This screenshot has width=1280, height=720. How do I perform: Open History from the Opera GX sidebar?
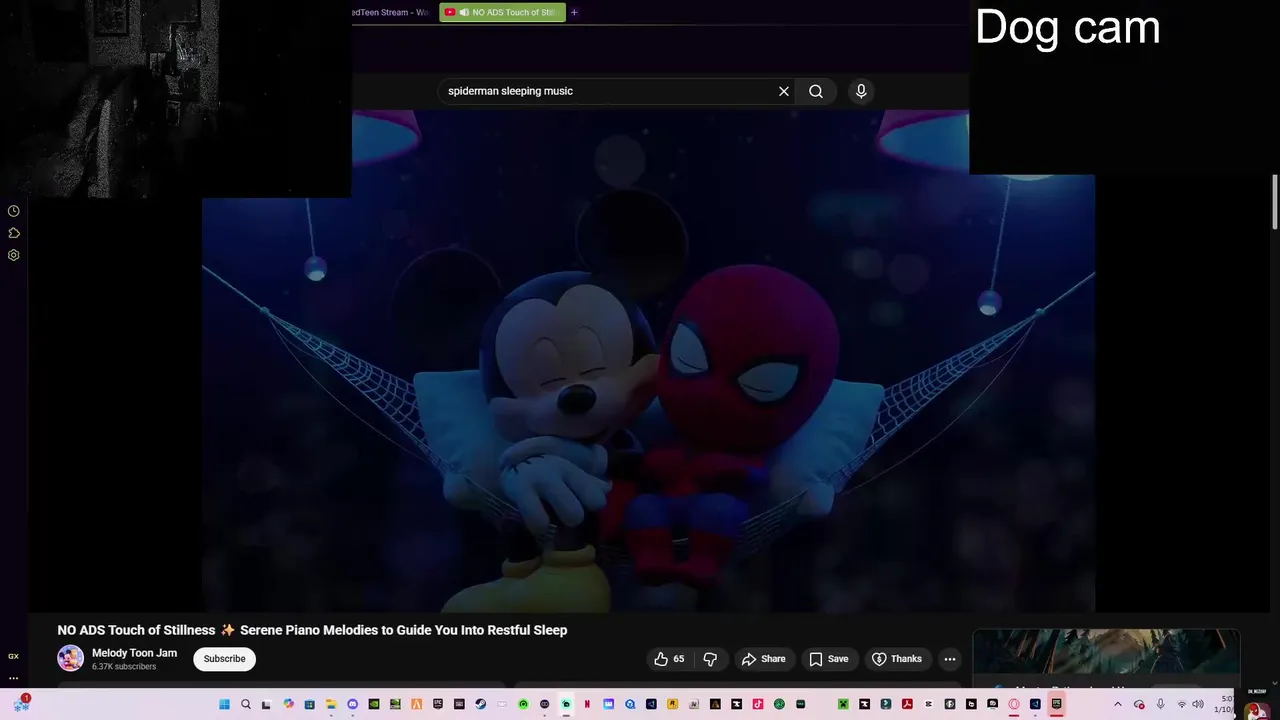coord(14,211)
